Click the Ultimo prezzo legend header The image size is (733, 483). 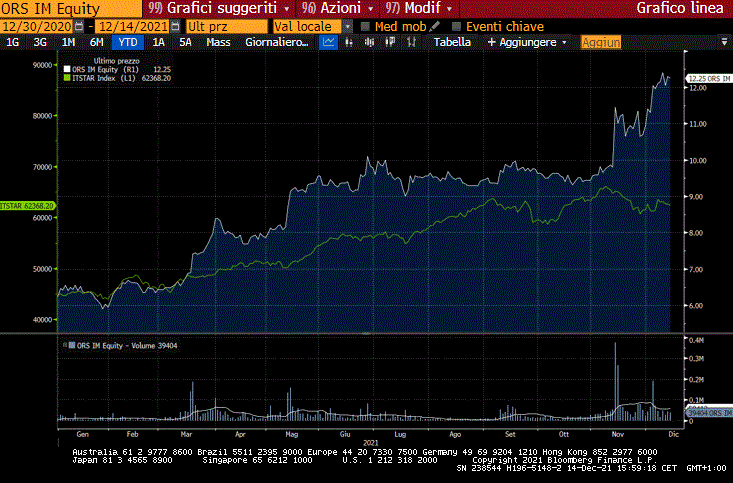[116, 61]
